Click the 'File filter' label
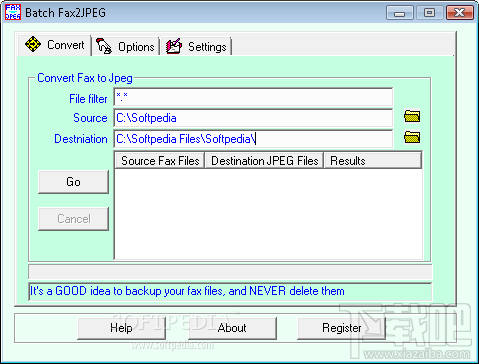This screenshot has height=364, width=479. (88, 99)
